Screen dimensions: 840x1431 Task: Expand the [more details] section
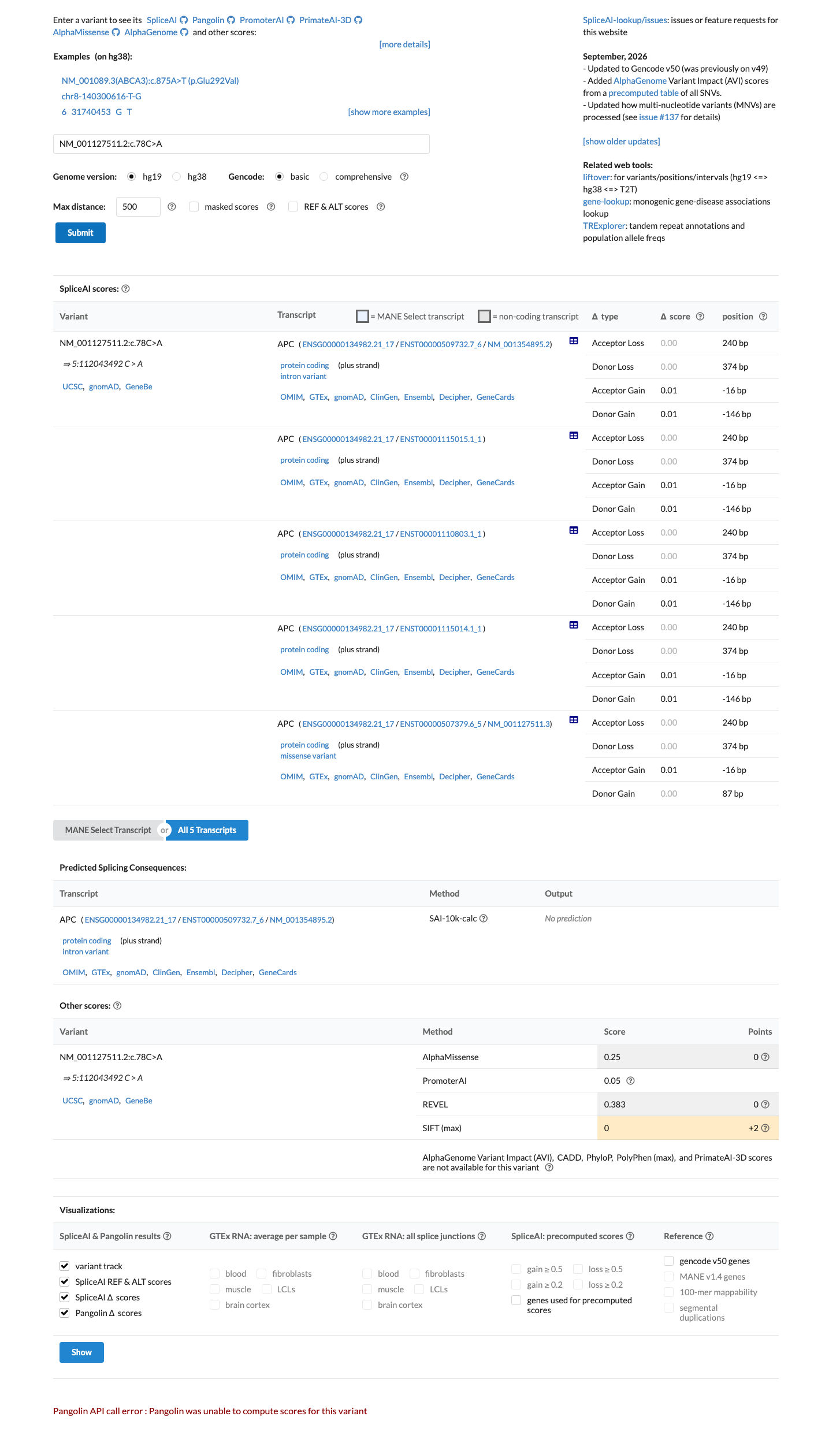tap(404, 44)
